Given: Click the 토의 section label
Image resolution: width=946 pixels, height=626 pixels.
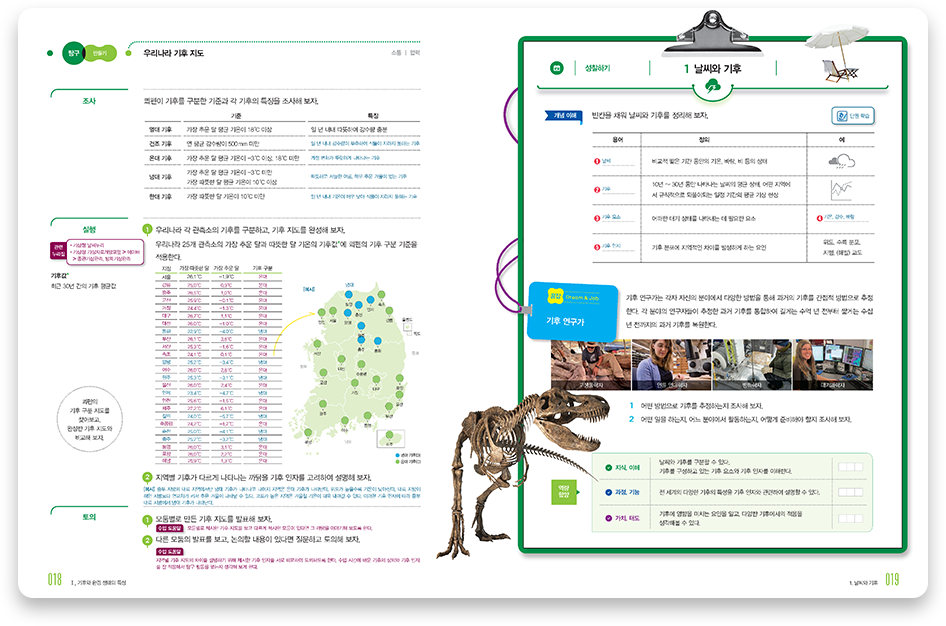Looking at the screenshot, I should [x=89, y=517].
